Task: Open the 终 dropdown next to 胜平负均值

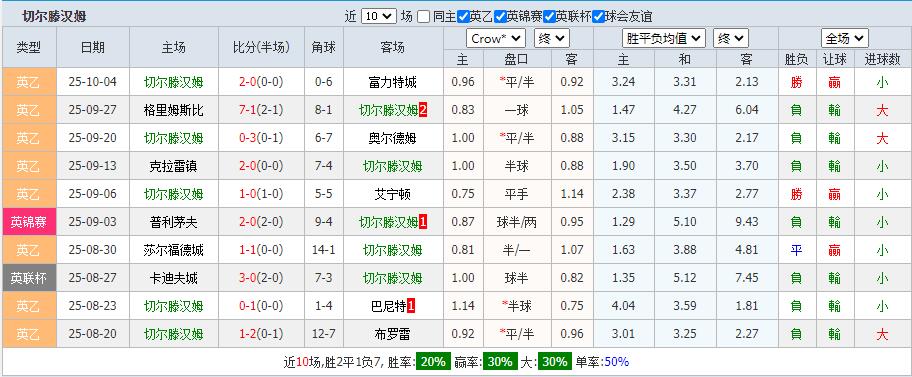Action: (x=731, y=39)
